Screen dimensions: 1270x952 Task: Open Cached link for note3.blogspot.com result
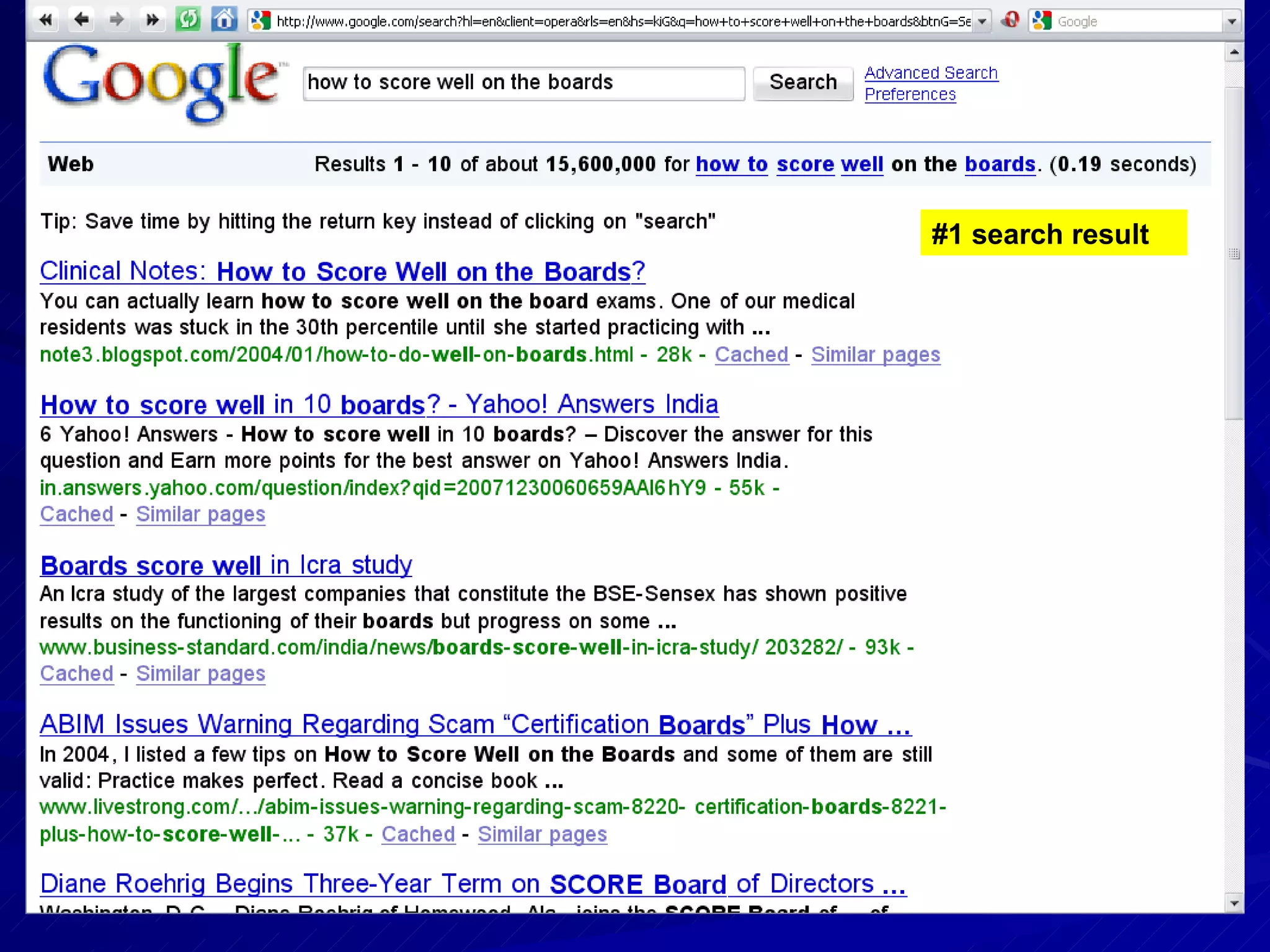coord(752,355)
